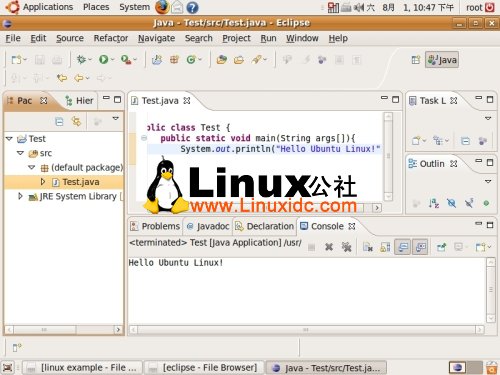Open the Navigate menu

[x=156, y=38]
